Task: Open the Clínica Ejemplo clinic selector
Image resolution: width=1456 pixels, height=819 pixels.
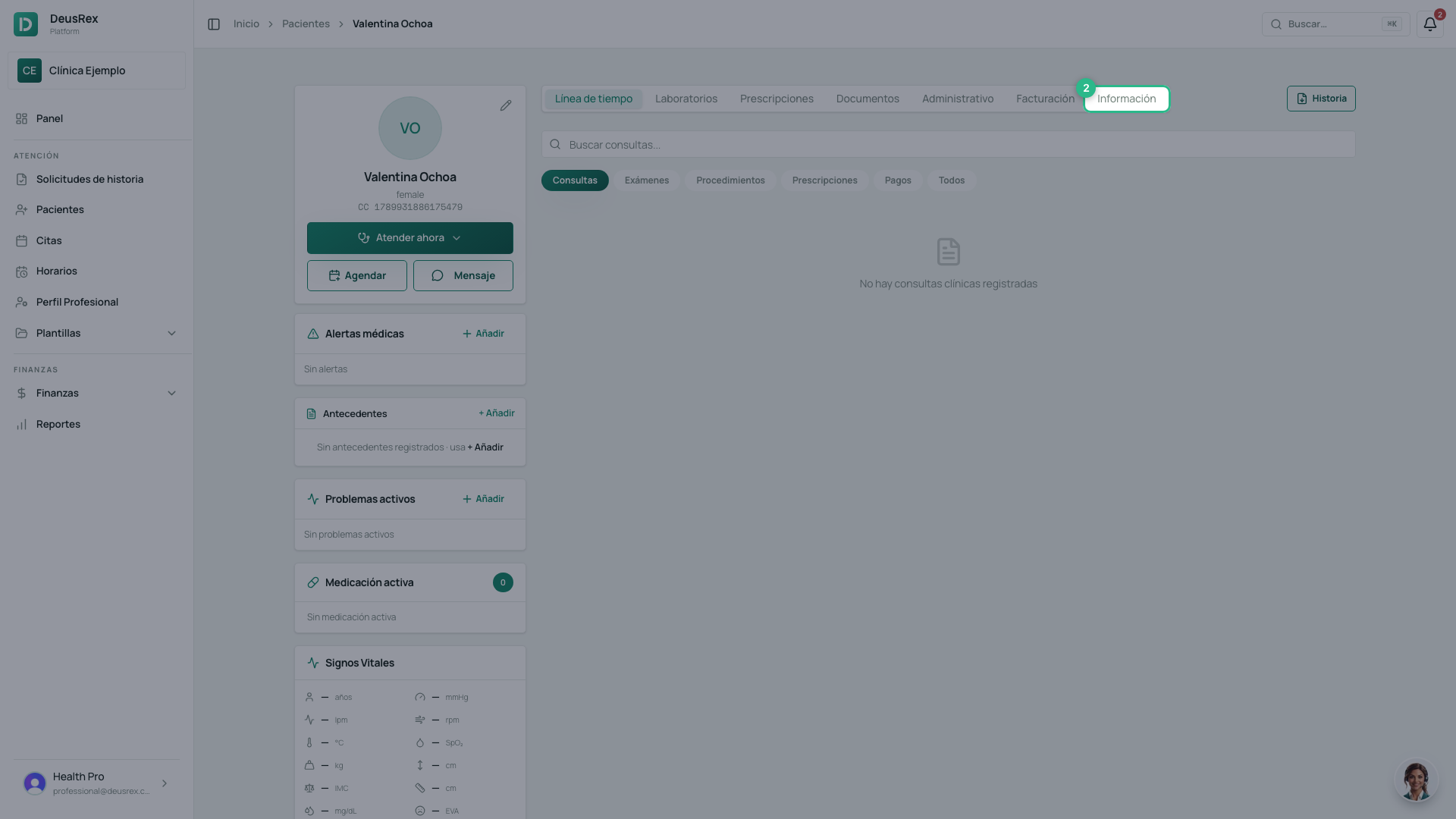Action: coord(96,71)
